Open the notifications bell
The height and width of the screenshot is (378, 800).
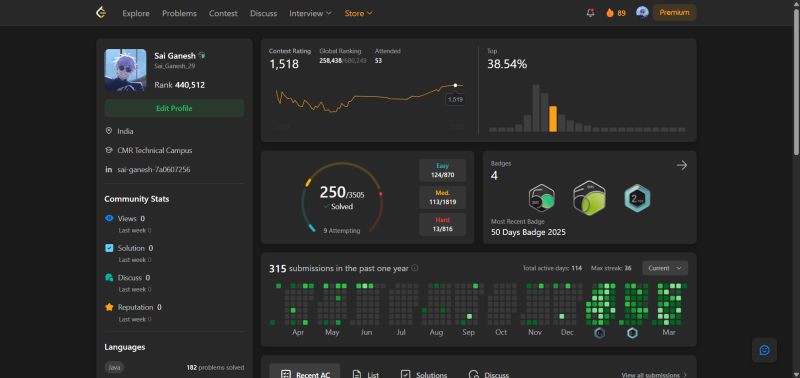tap(590, 13)
